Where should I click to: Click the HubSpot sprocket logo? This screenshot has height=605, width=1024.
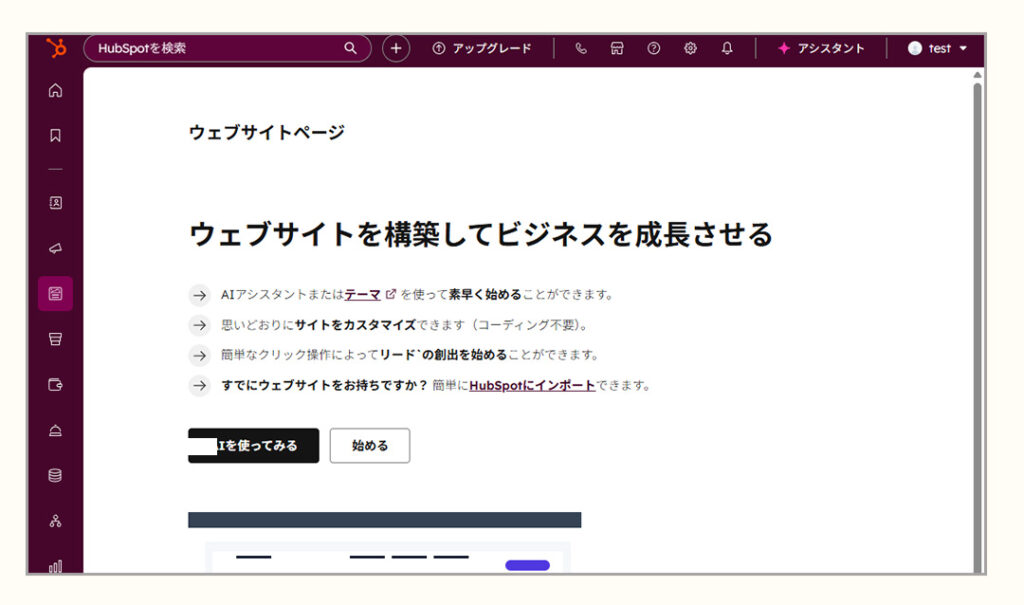click(x=56, y=48)
